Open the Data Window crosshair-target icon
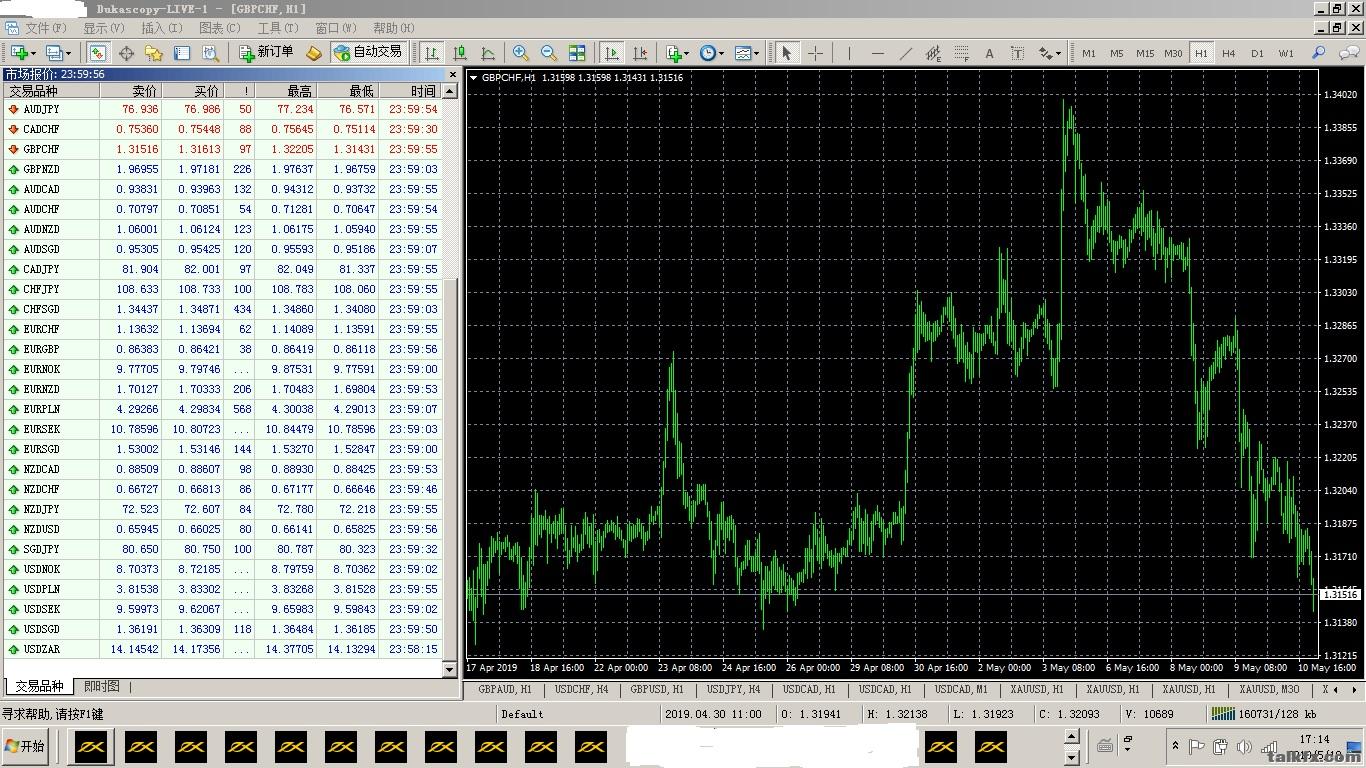 (126, 53)
